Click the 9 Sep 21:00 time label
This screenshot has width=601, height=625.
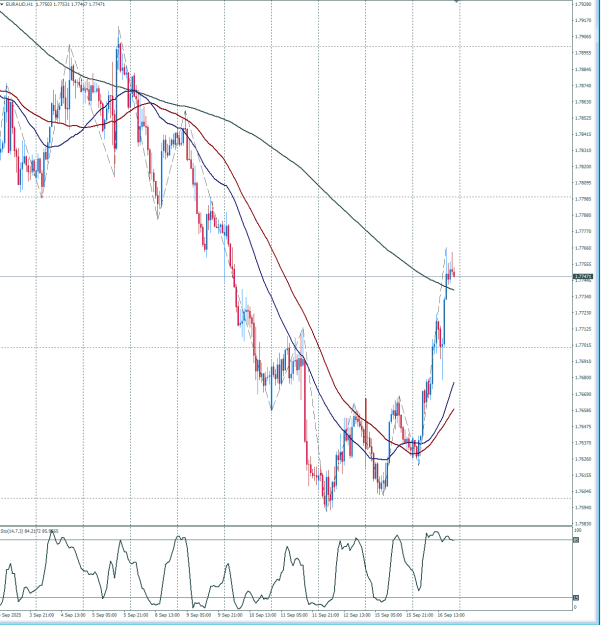[x=230, y=615]
